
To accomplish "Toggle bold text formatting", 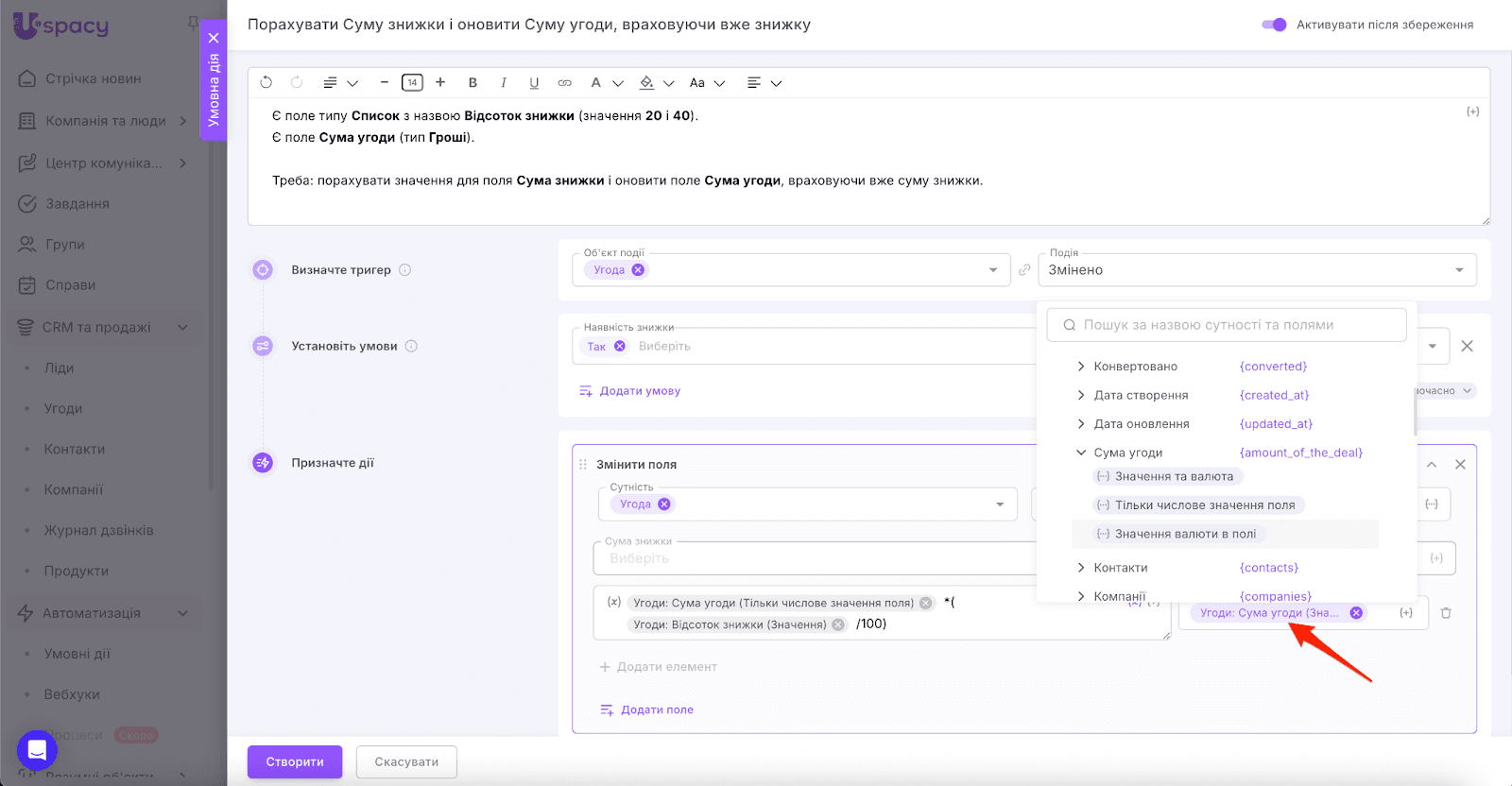I will click(472, 83).
